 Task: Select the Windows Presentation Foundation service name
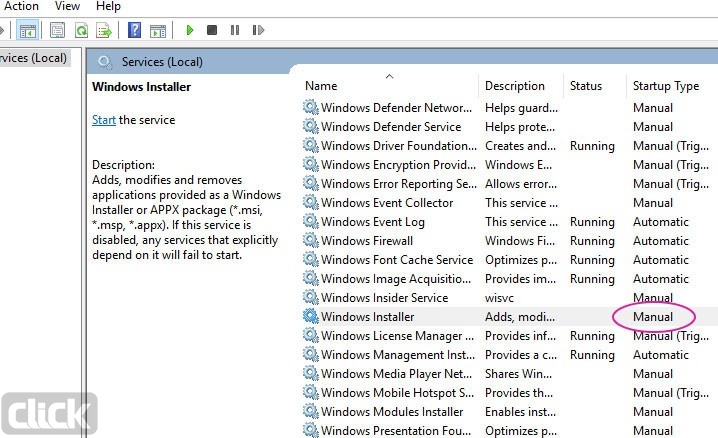[396, 431]
